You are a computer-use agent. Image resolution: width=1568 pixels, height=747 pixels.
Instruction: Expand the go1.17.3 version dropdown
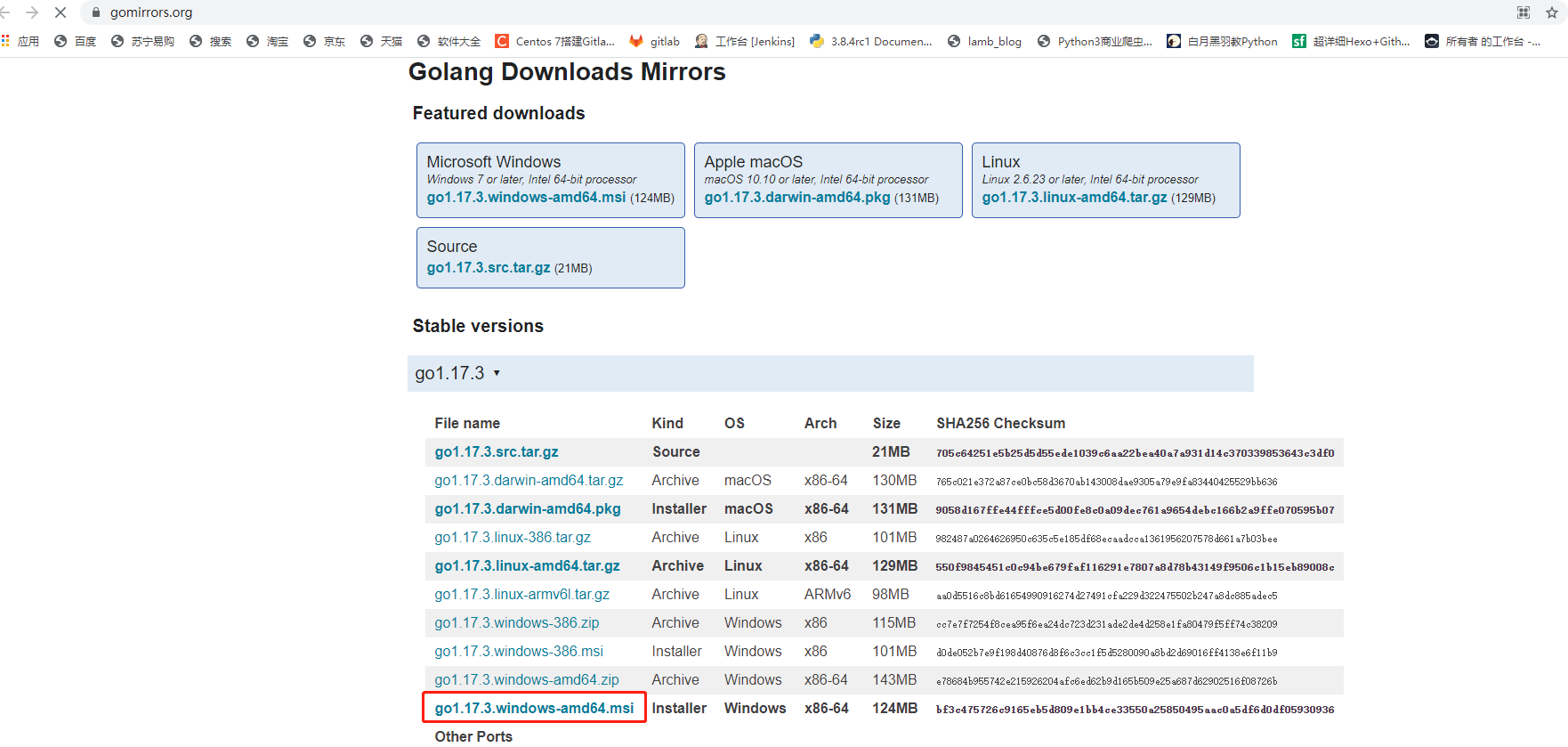pos(458,373)
